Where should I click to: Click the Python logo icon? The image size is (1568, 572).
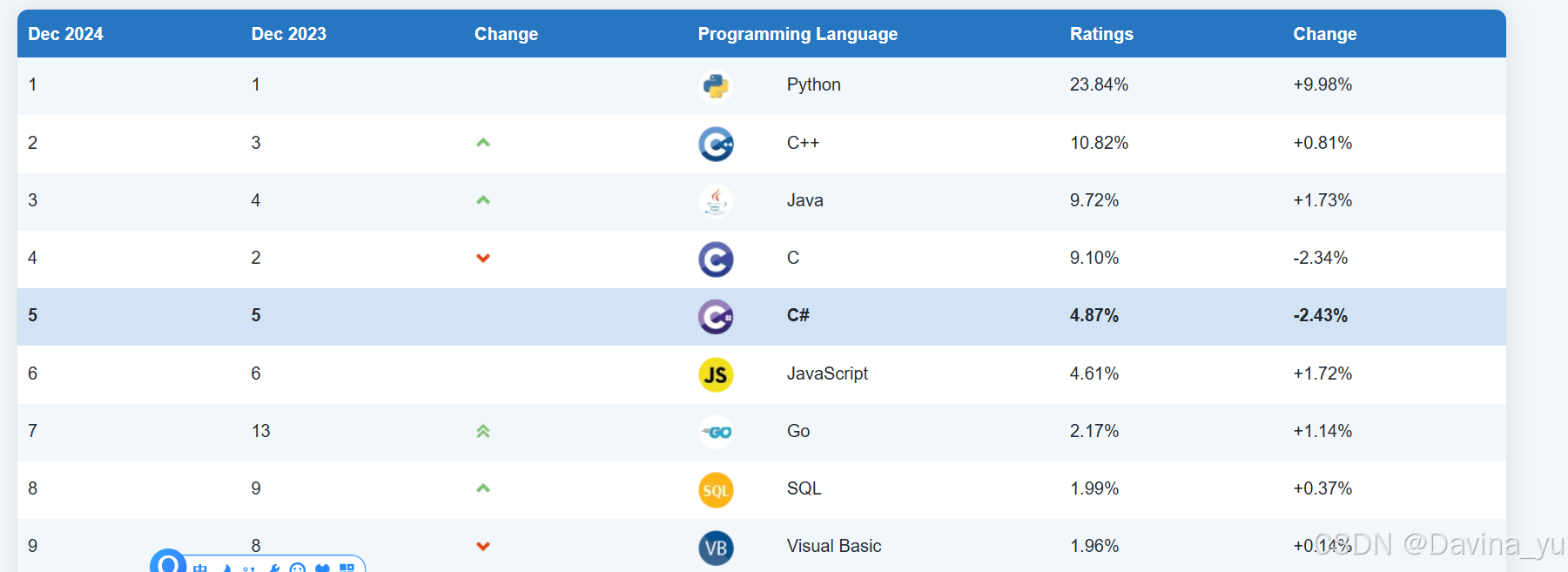(x=716, y=86)
